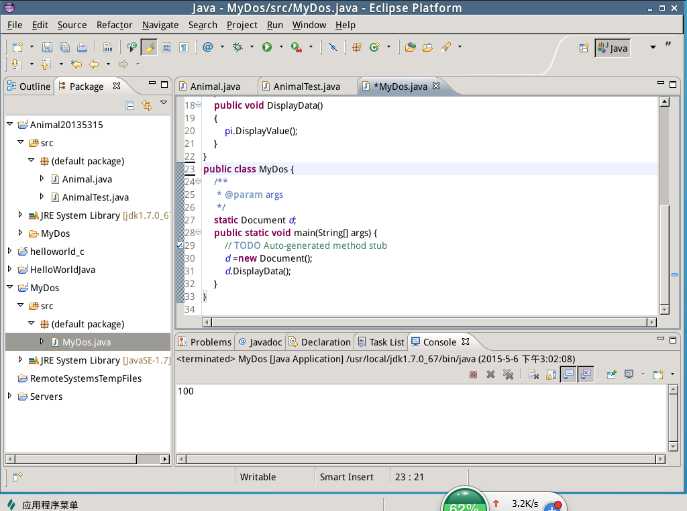The image size is (687, 511).
Task: Toggle Show Console on standard output
Action: [x=568, y=374]
